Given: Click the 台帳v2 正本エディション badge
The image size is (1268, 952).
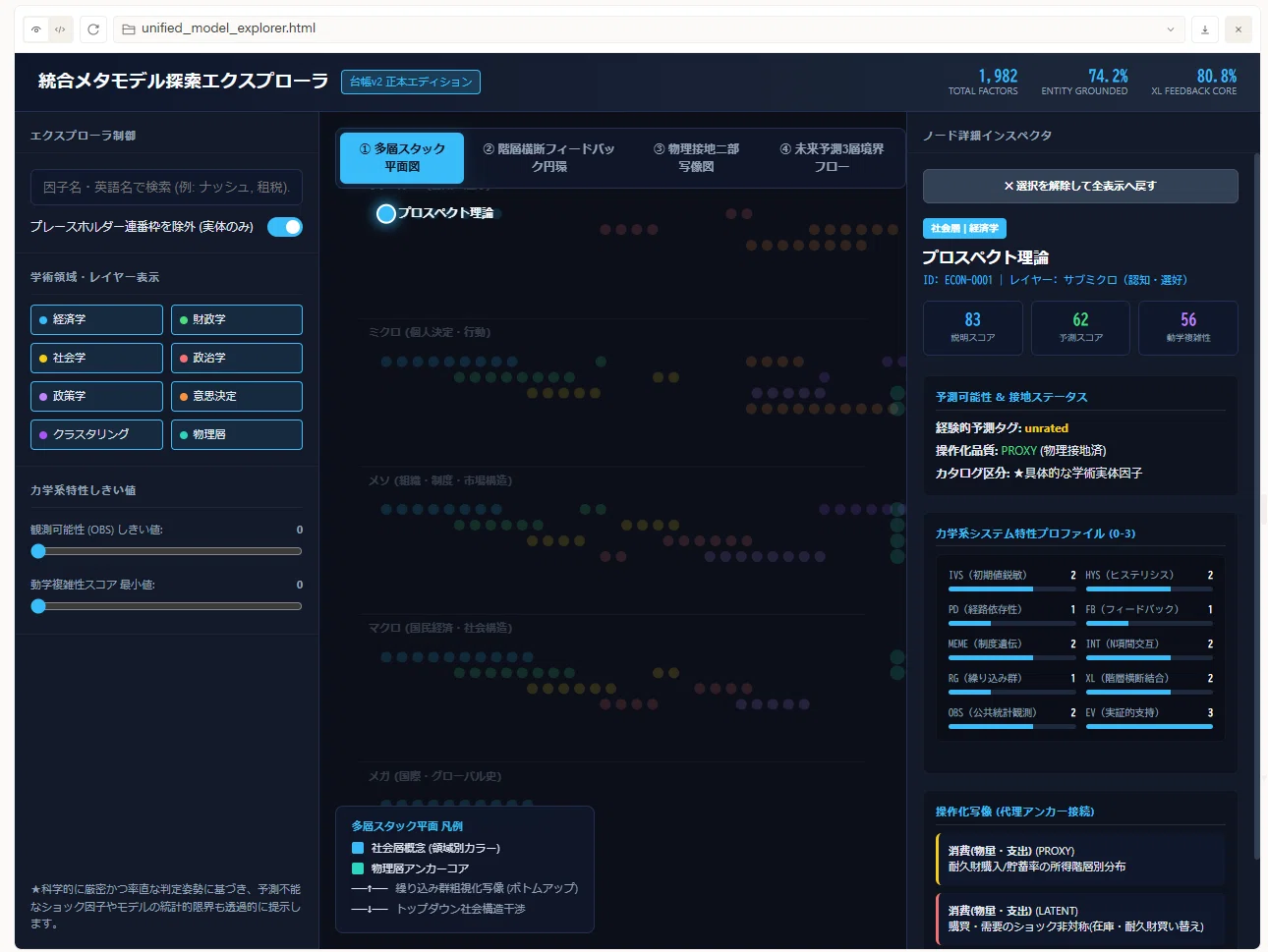Looking at the screenshot, I should [x=411, y=82].
